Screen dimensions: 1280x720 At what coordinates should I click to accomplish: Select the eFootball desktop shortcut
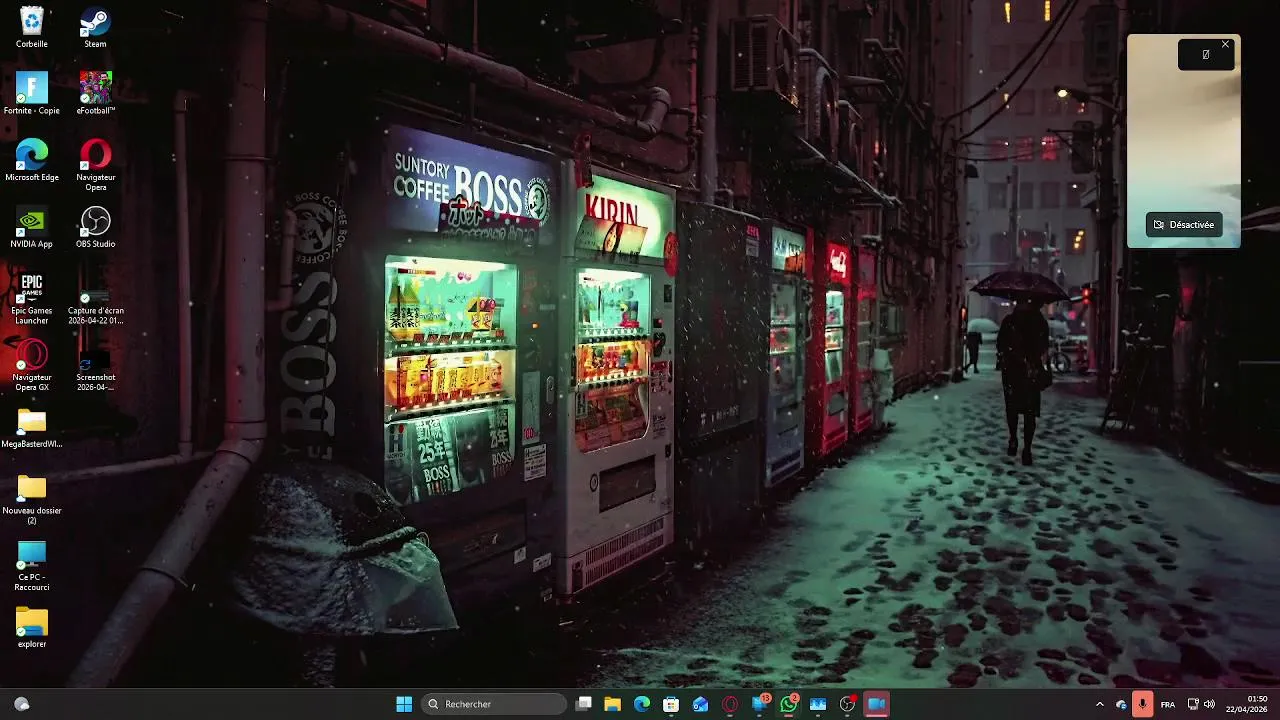point(95,94)
